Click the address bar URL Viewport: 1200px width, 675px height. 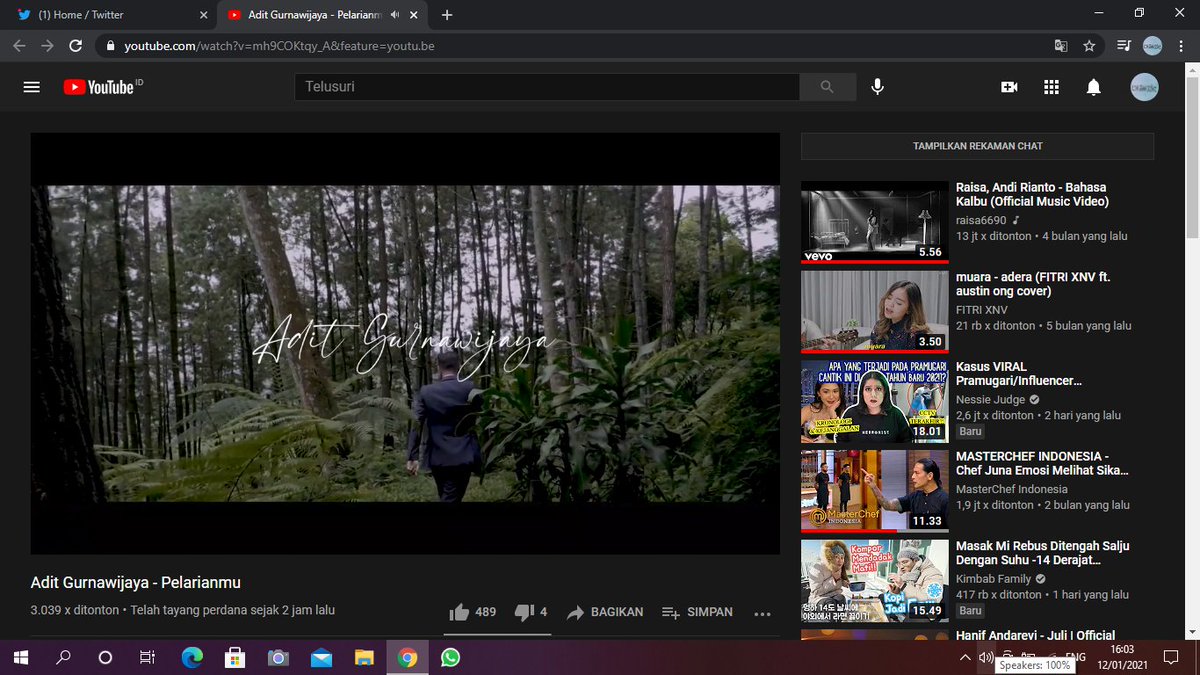(279, 46)
